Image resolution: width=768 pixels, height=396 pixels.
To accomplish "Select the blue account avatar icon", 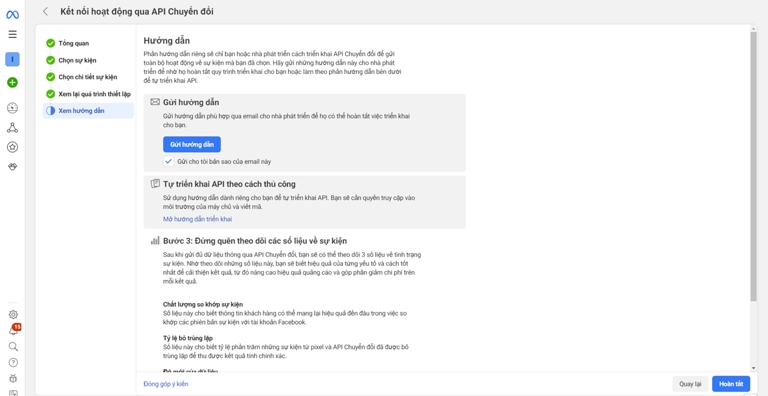I will coord(12,59).
